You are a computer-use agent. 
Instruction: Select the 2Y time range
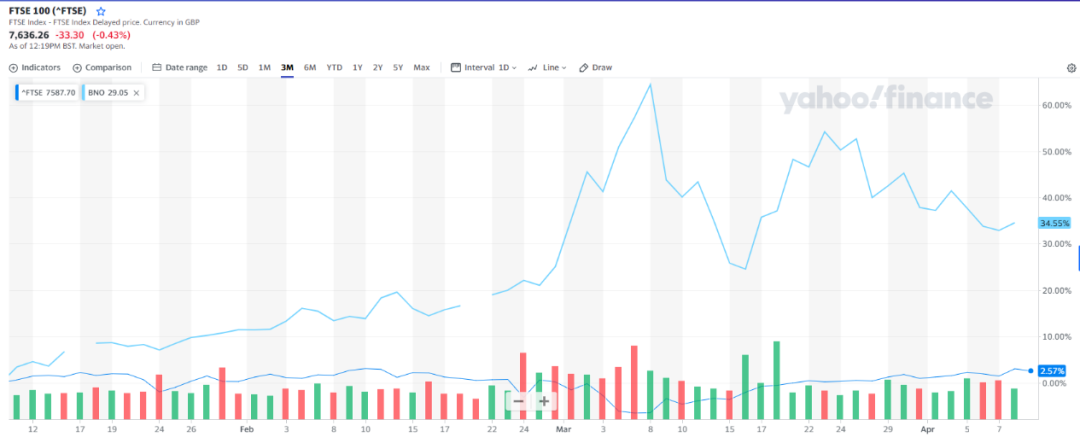[377, 68]
